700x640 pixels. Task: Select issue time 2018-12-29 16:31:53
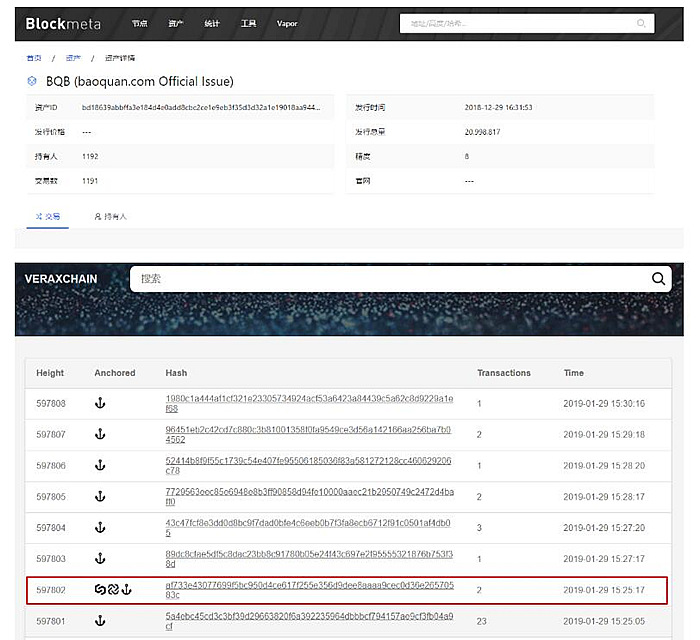pyautogui.click(x=498, y=108)
